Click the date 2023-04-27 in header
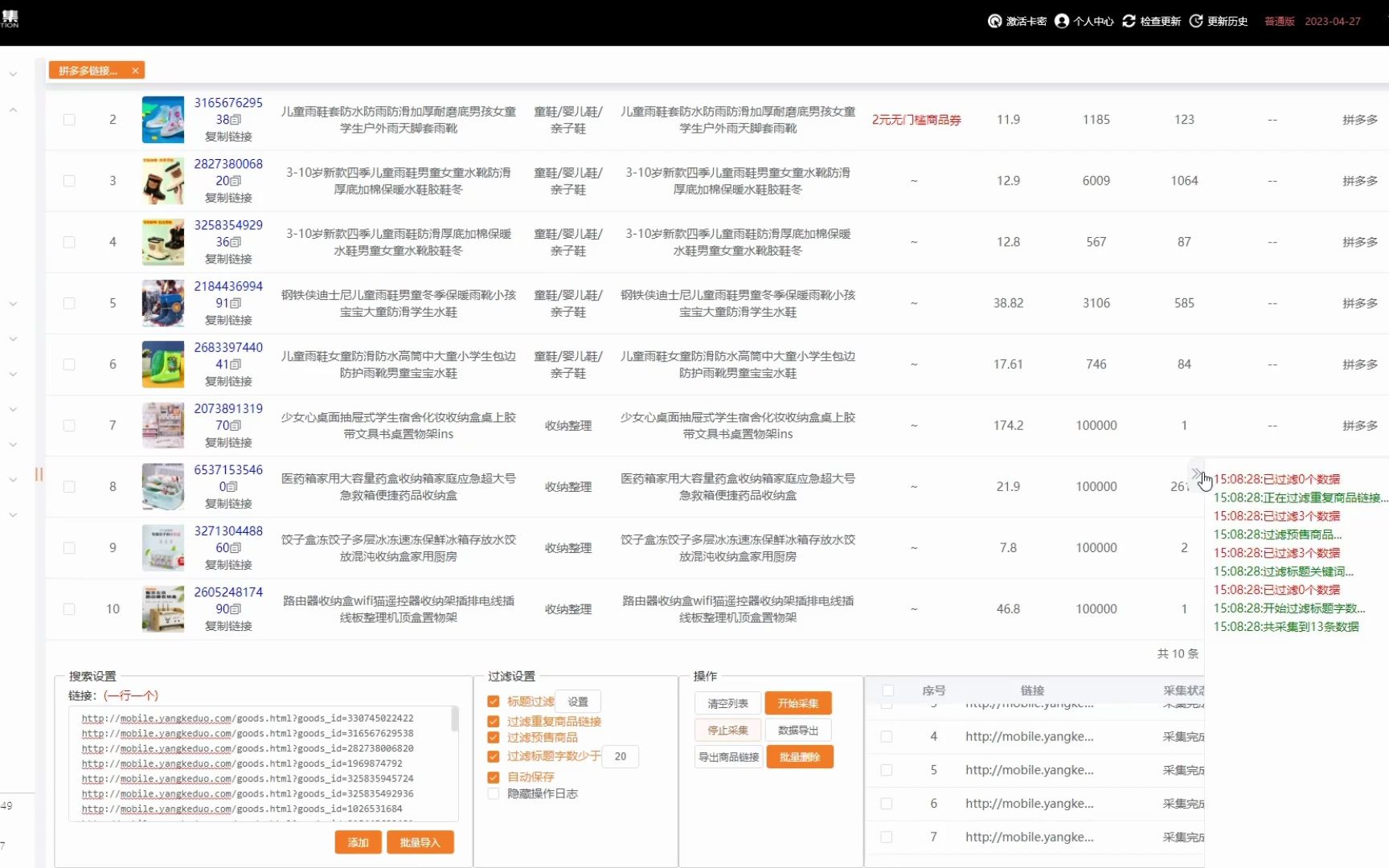Viewport: 1389px width, 868px height. (1332, 21)
